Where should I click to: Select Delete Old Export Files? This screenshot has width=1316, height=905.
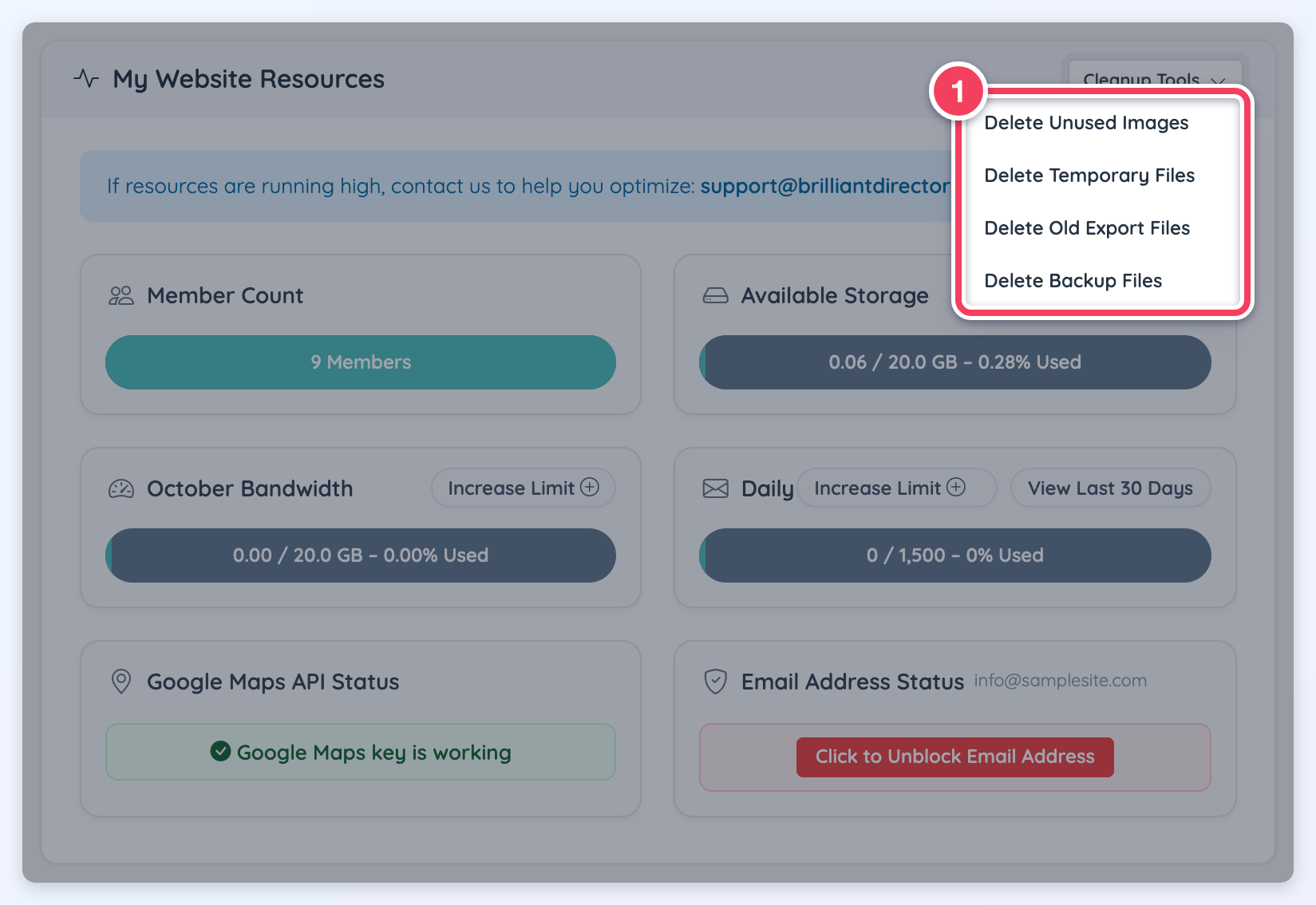1102,228
